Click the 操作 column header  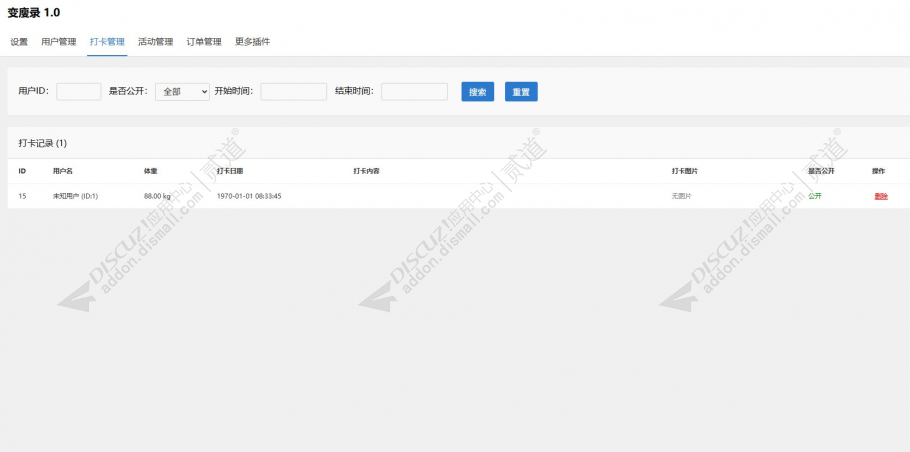coord(878,171)
